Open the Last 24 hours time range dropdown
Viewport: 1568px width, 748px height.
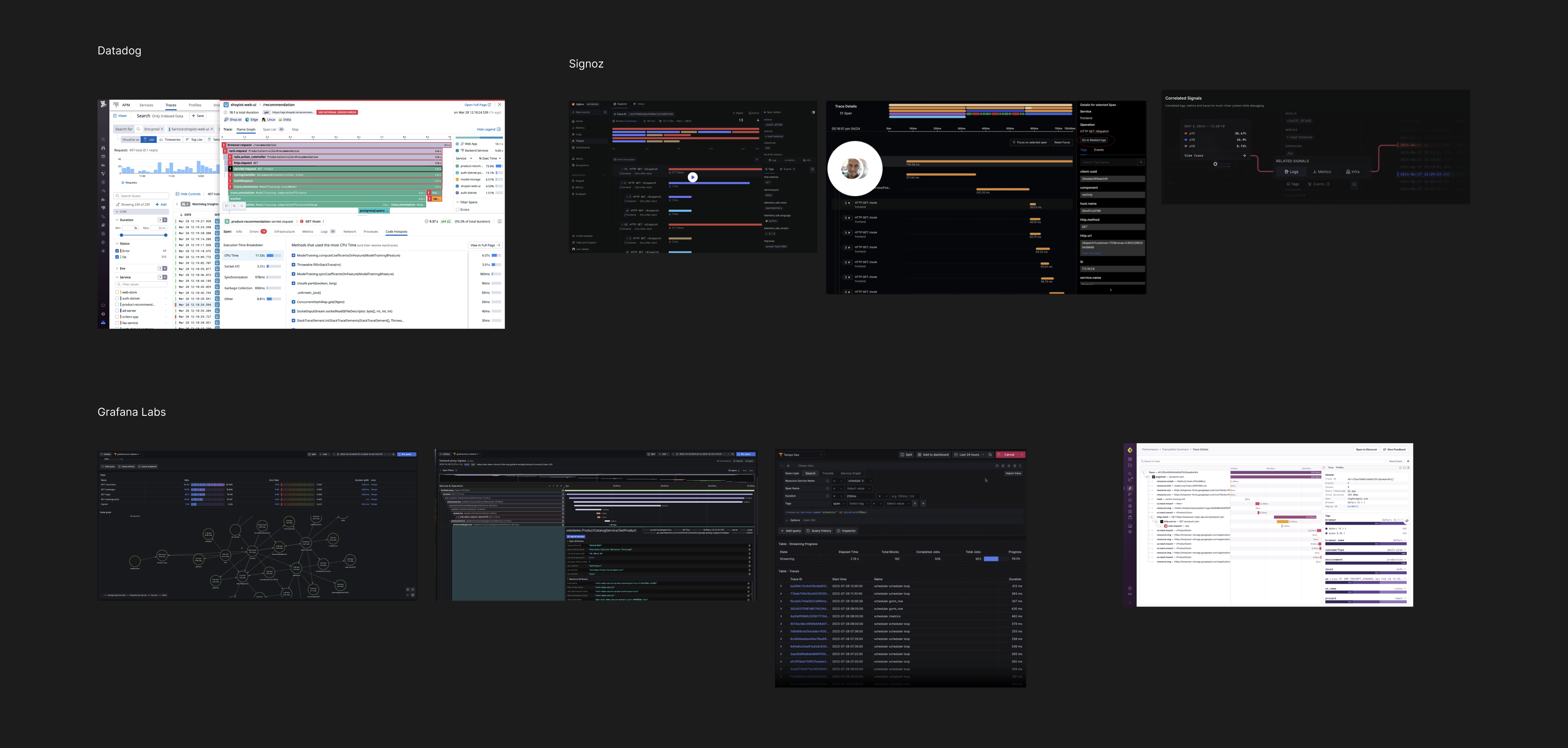pyautogui.click(x=969, y=454)
